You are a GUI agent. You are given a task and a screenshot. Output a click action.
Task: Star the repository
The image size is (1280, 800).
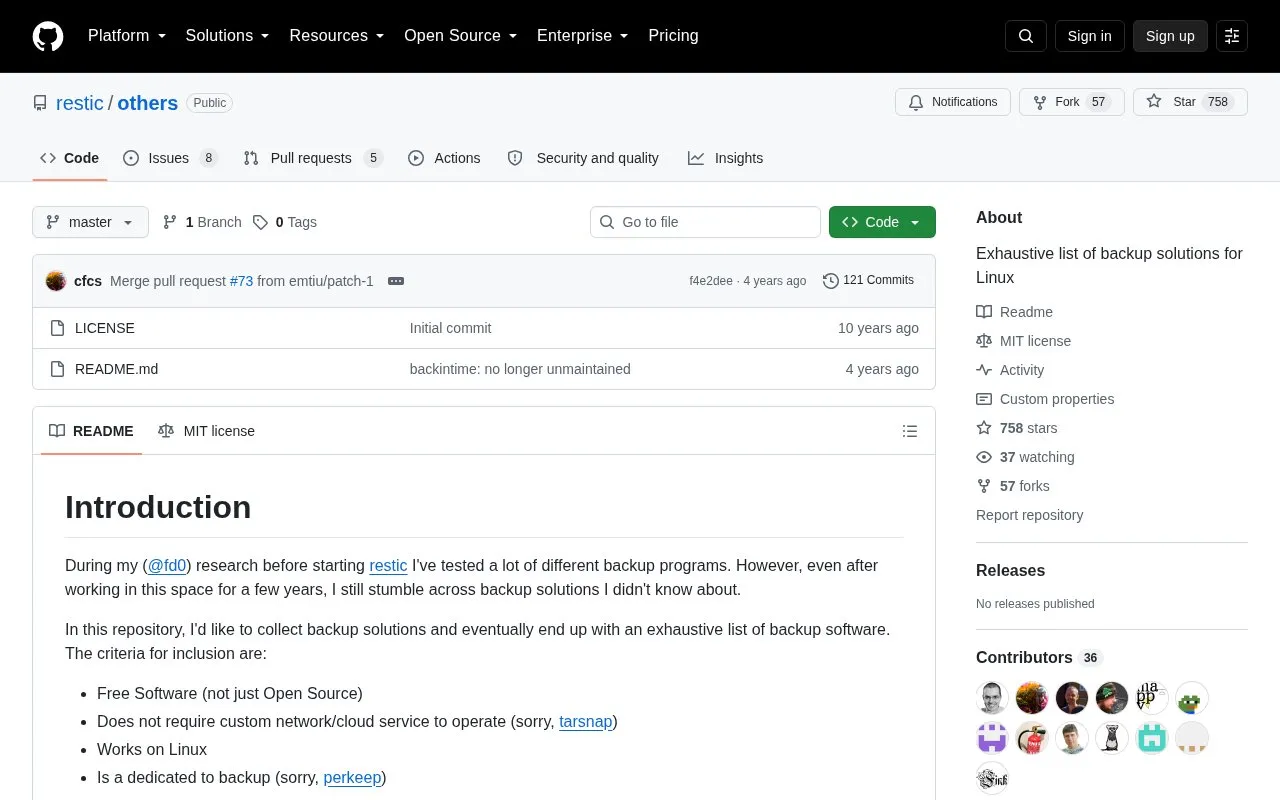point(1190,102)
